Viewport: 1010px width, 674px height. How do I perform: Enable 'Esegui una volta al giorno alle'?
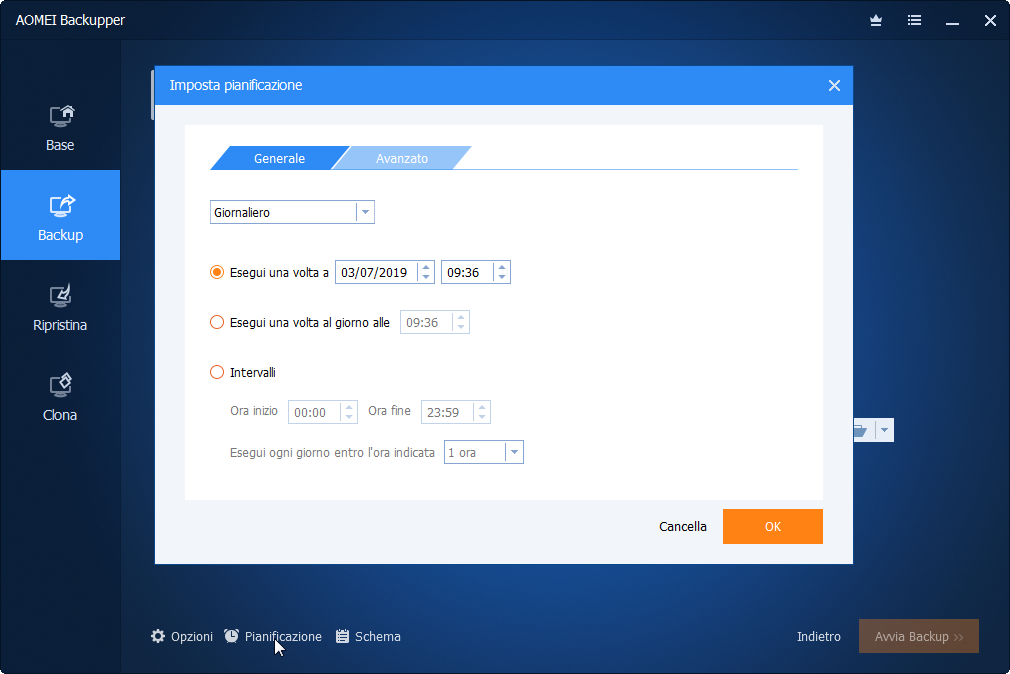point(217,321)
